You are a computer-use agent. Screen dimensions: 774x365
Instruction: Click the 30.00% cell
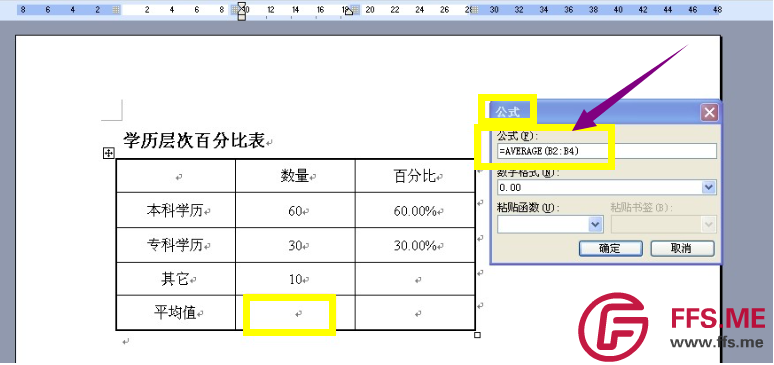click(415, 245)
